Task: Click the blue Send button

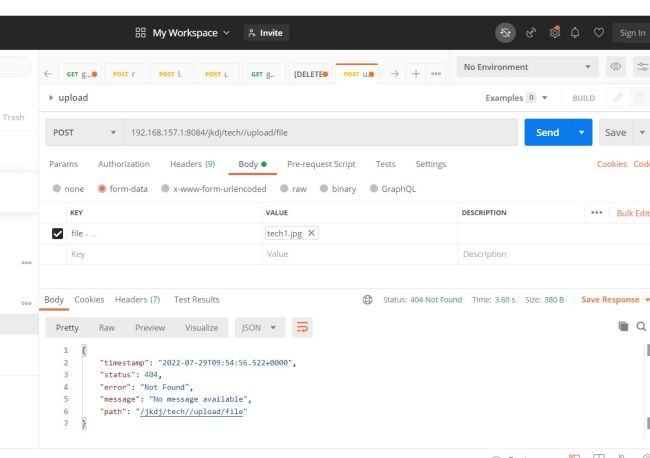Action: coord(548,133)
